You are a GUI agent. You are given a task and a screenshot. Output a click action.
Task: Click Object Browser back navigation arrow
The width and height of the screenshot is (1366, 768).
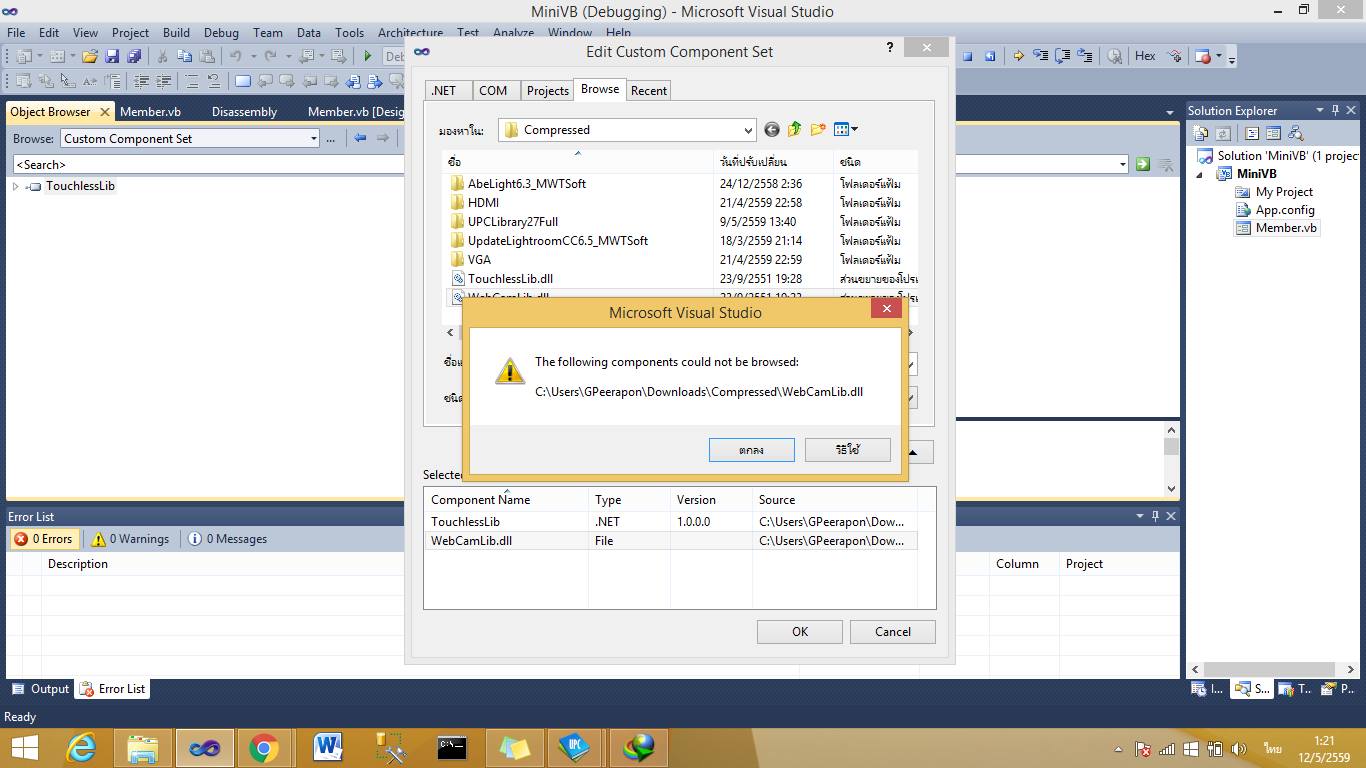pos(360,138)
